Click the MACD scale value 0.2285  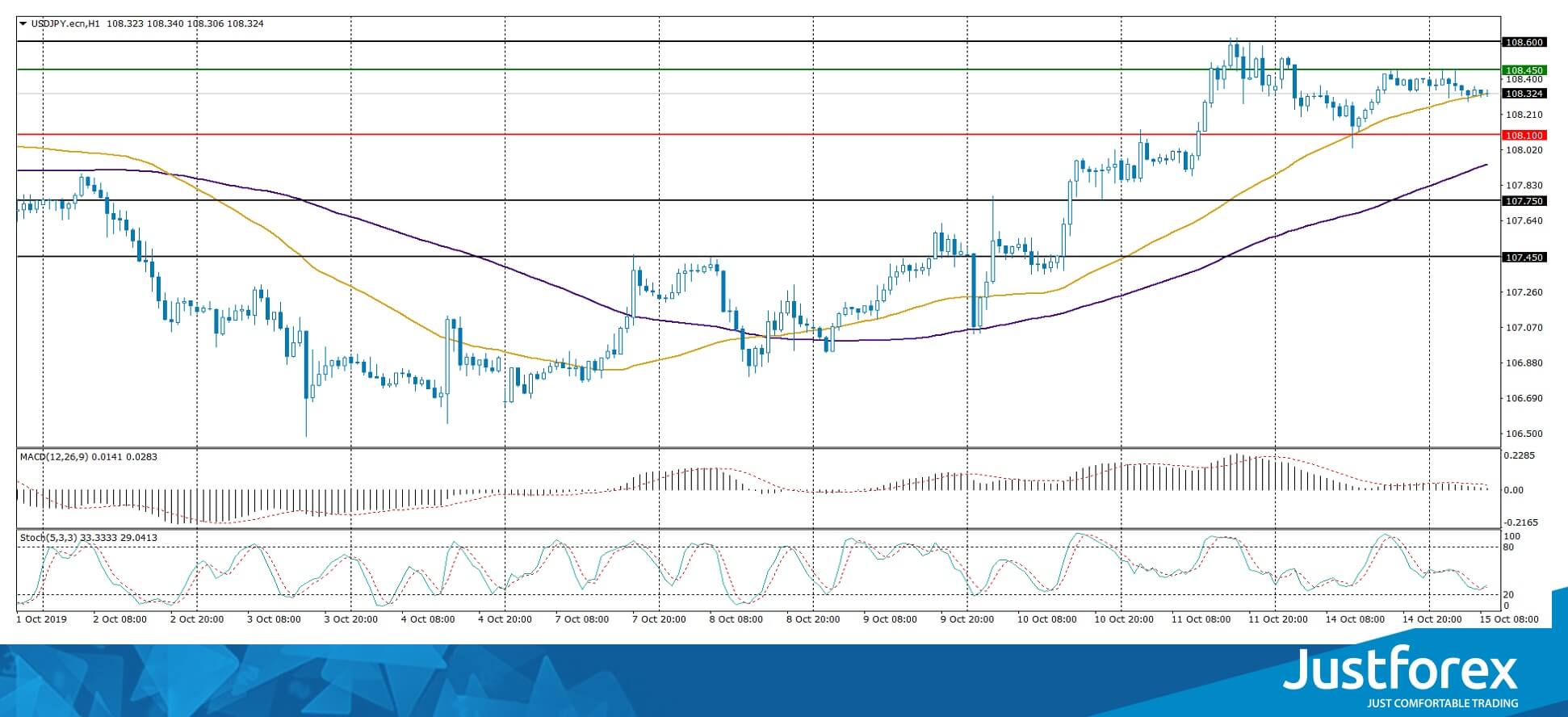pos(1519,456)
